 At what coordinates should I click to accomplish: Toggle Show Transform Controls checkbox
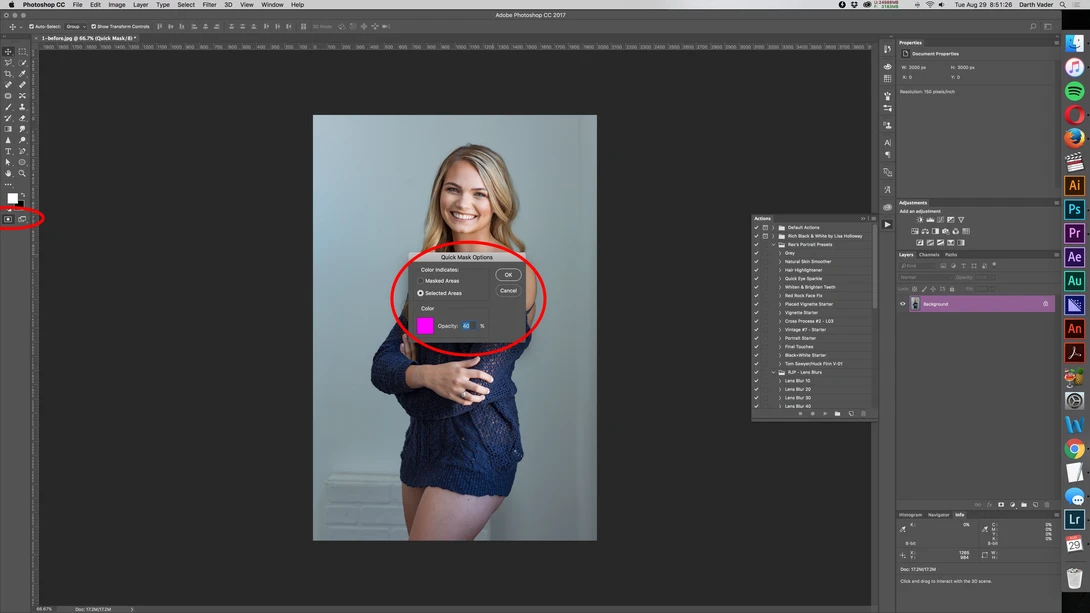coord(93,26)
